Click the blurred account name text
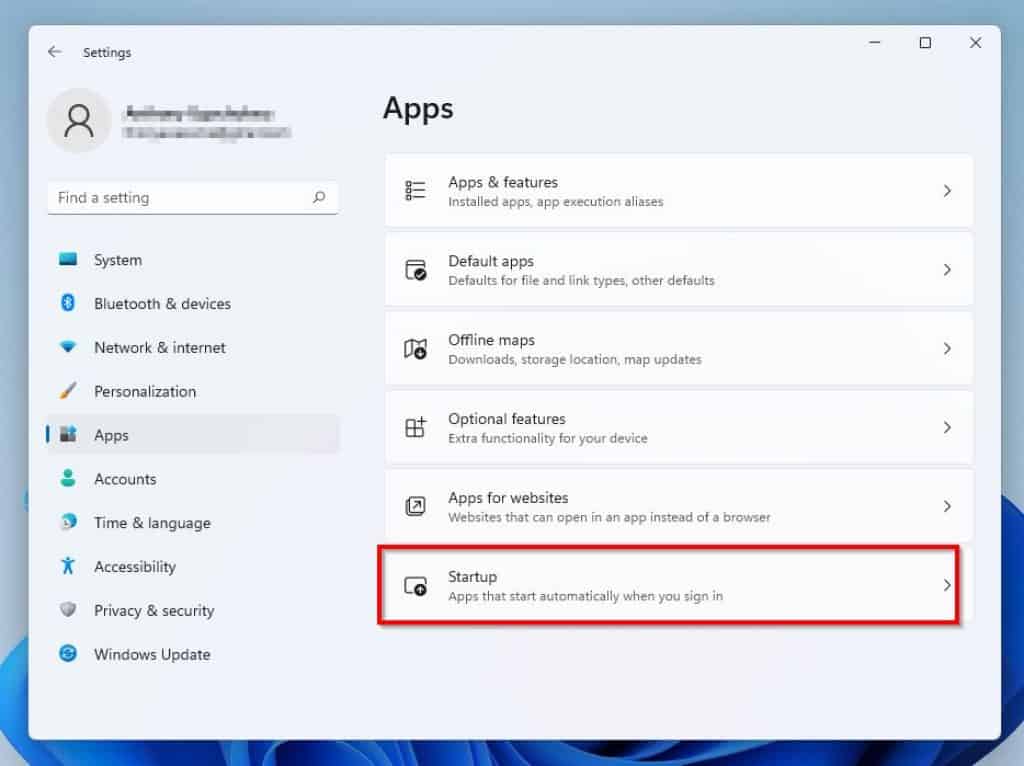The width and height of the screenshot is (1024, 766). click(199, 114)
